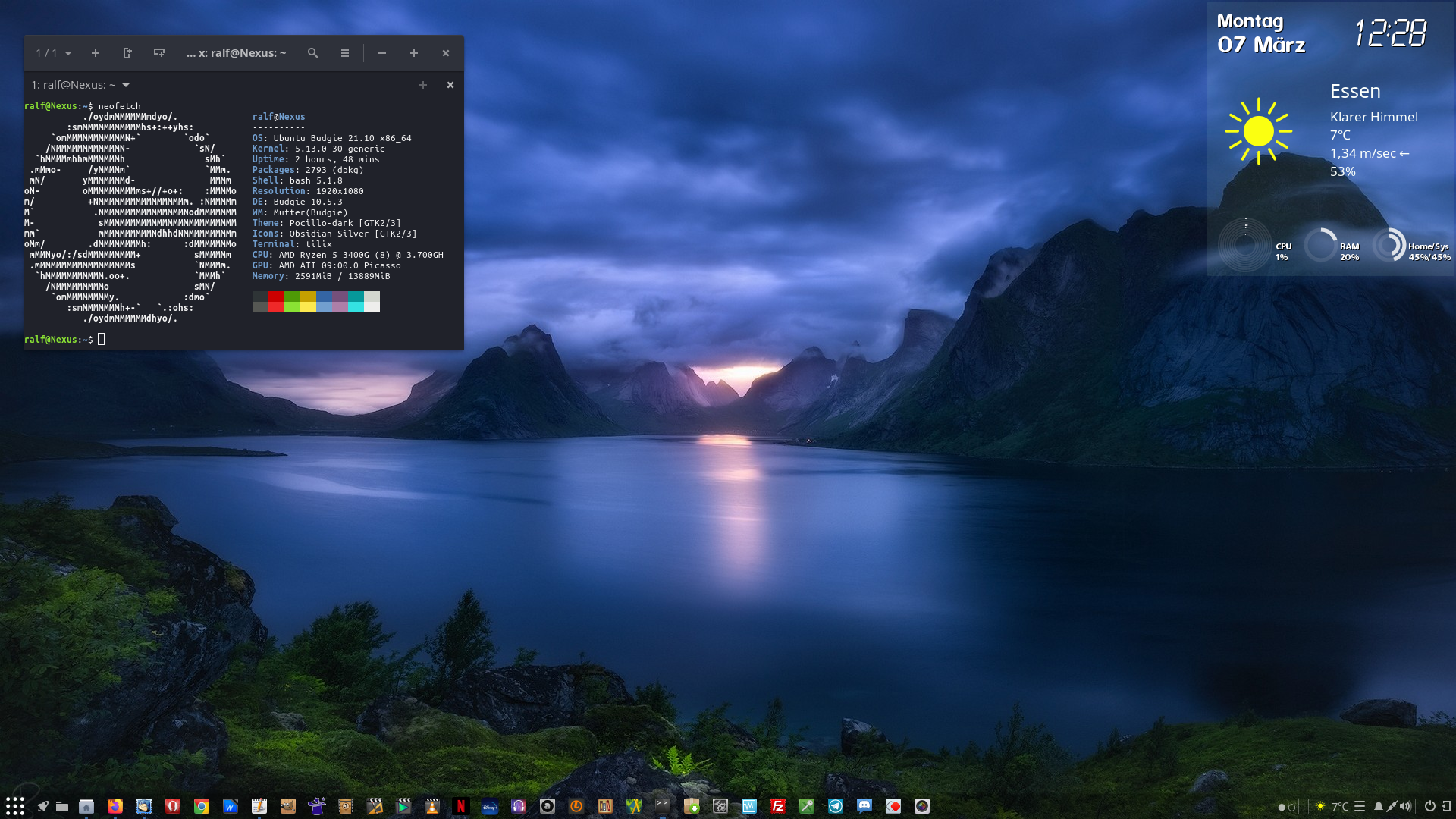1456x819 pixels.
Task: Launch Firefox from the dock
Action: pos(115,806)
